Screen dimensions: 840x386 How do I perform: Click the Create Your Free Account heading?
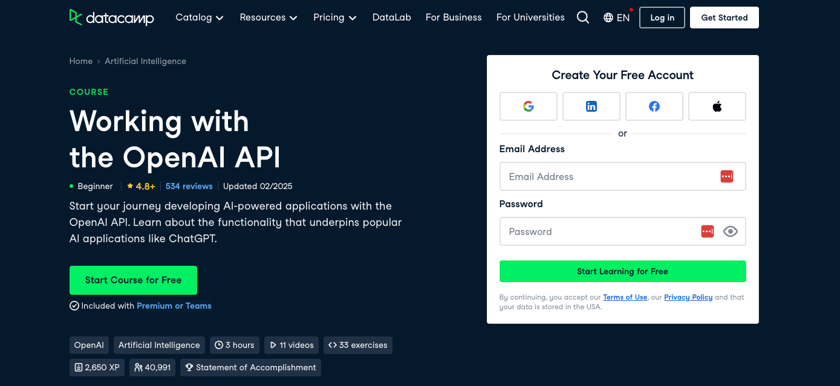(x=622, y=75)
